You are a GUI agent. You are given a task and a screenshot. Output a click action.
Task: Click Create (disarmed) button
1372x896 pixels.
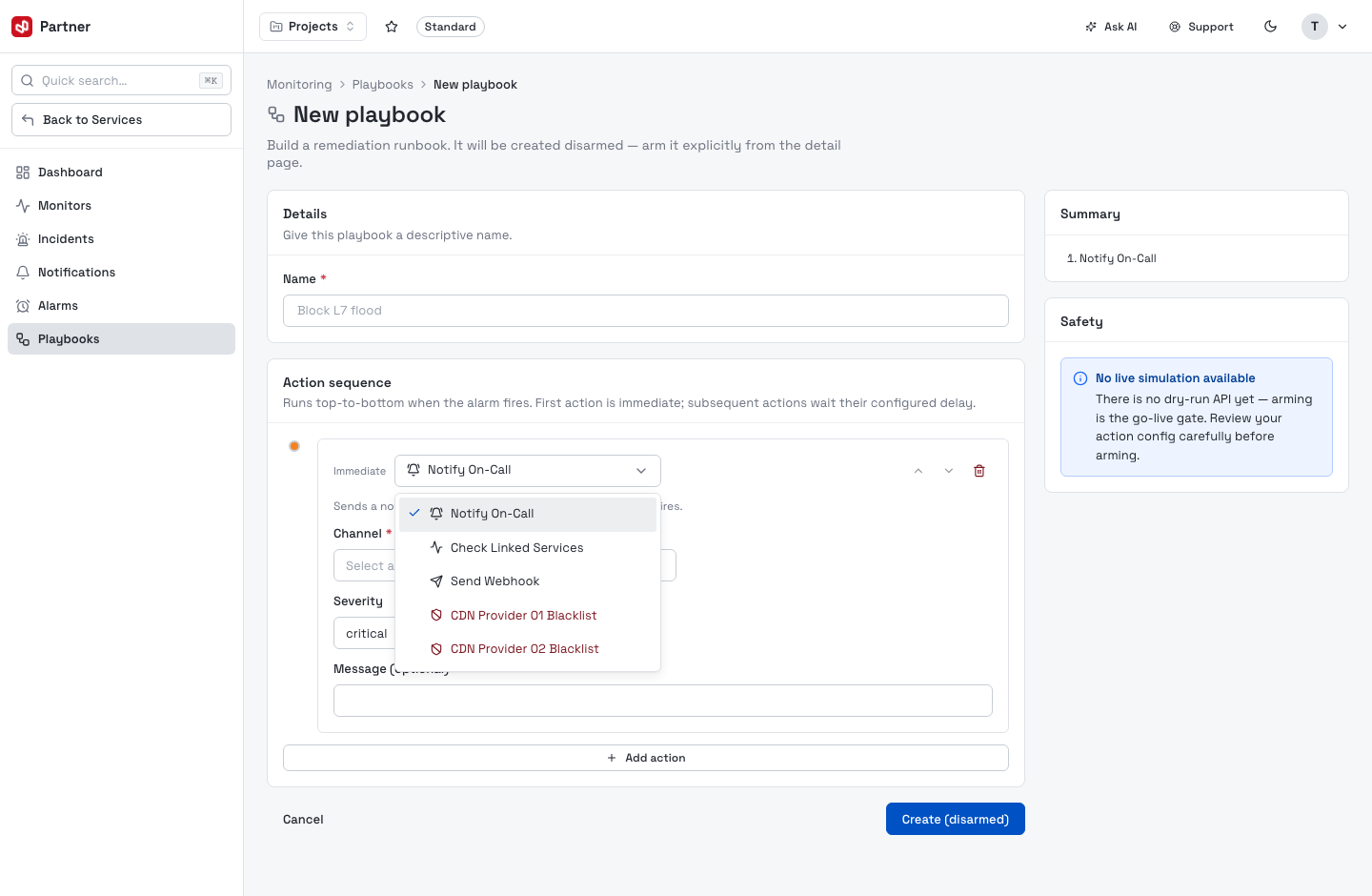click(956, 819)
